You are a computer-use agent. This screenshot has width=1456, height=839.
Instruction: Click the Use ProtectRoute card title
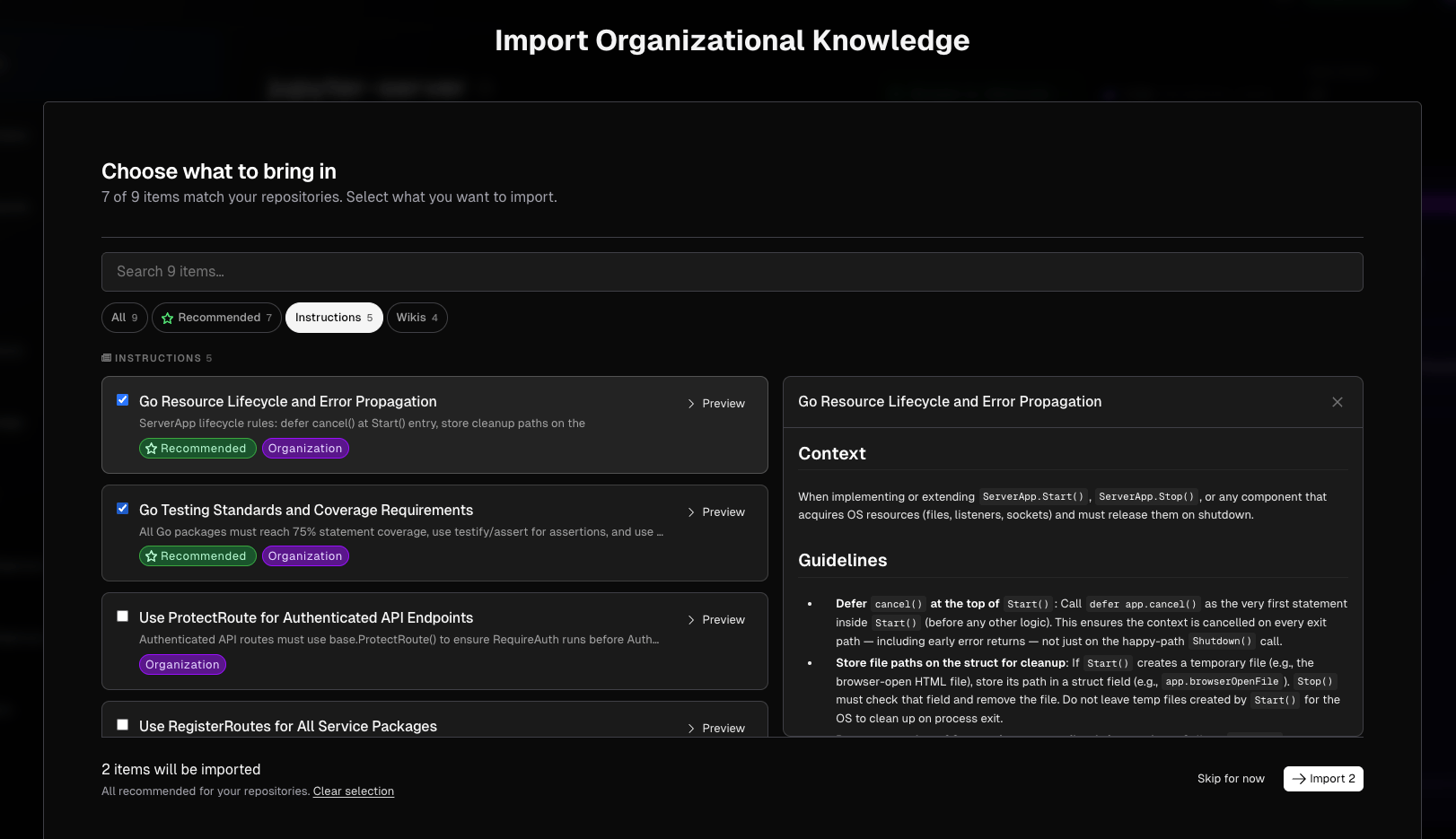click(x=306, y=617)
